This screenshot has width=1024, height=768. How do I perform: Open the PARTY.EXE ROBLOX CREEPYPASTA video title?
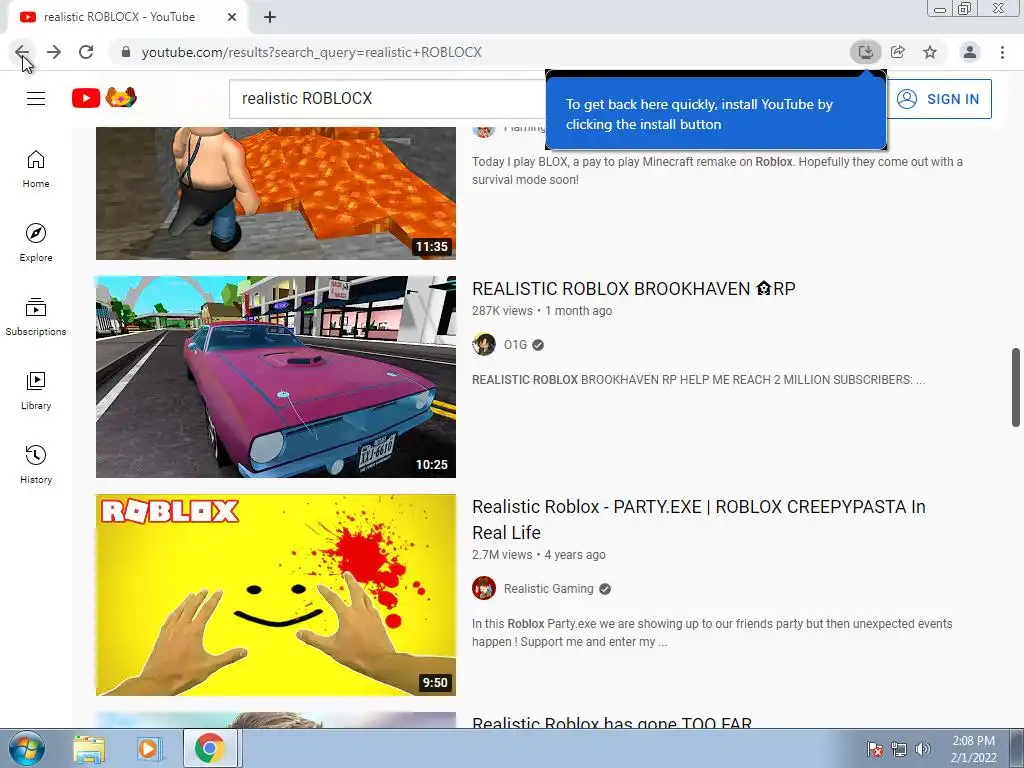point(699,520)
